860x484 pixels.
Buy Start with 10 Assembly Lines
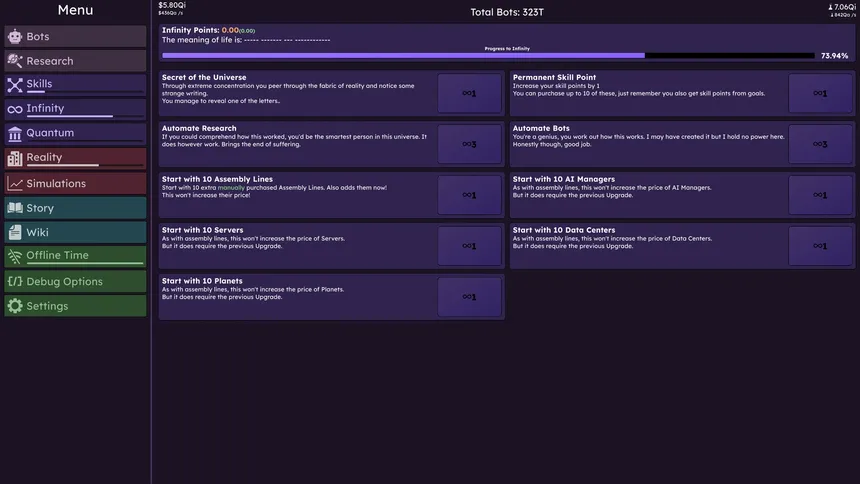(469, 195)
